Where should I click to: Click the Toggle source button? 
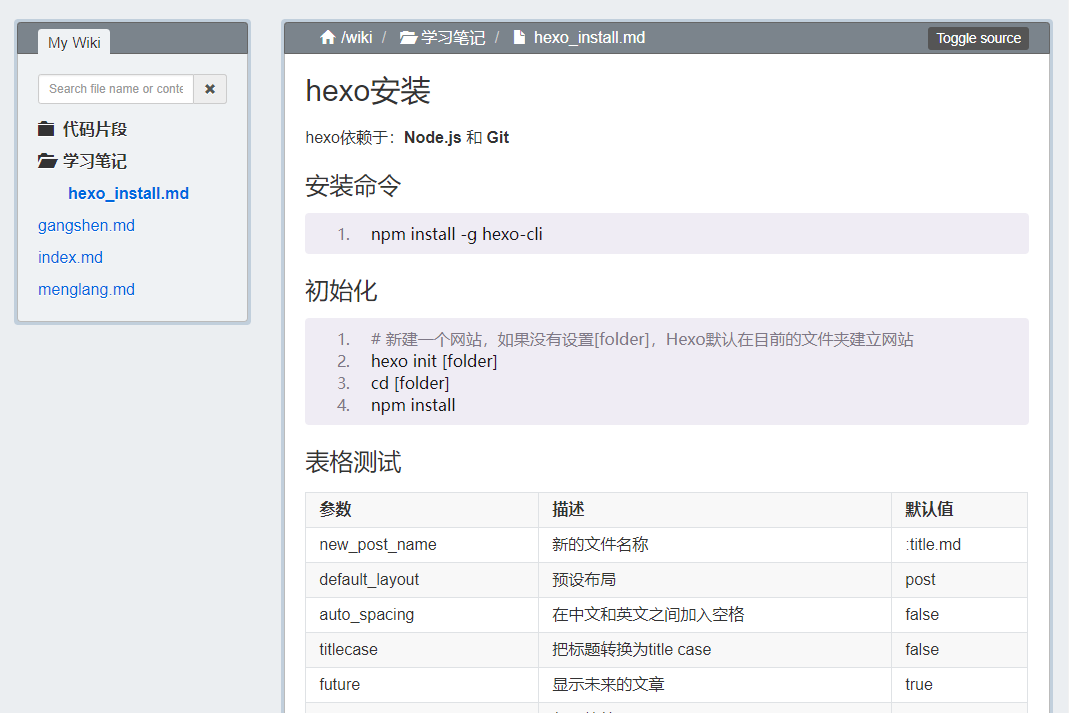(978, 38)
